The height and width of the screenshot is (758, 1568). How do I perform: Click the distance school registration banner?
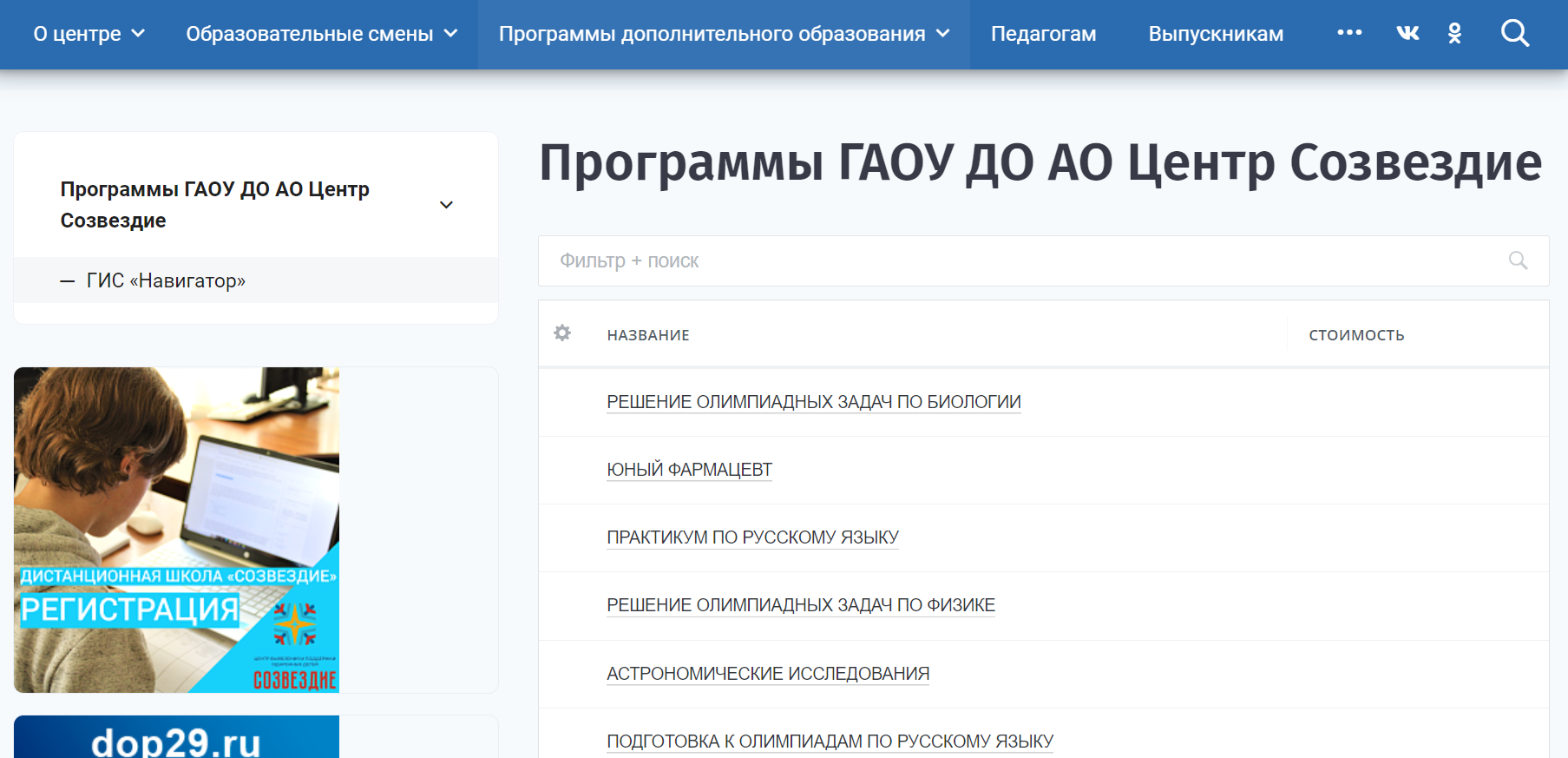pyautogui.click(x=176, y=530)
